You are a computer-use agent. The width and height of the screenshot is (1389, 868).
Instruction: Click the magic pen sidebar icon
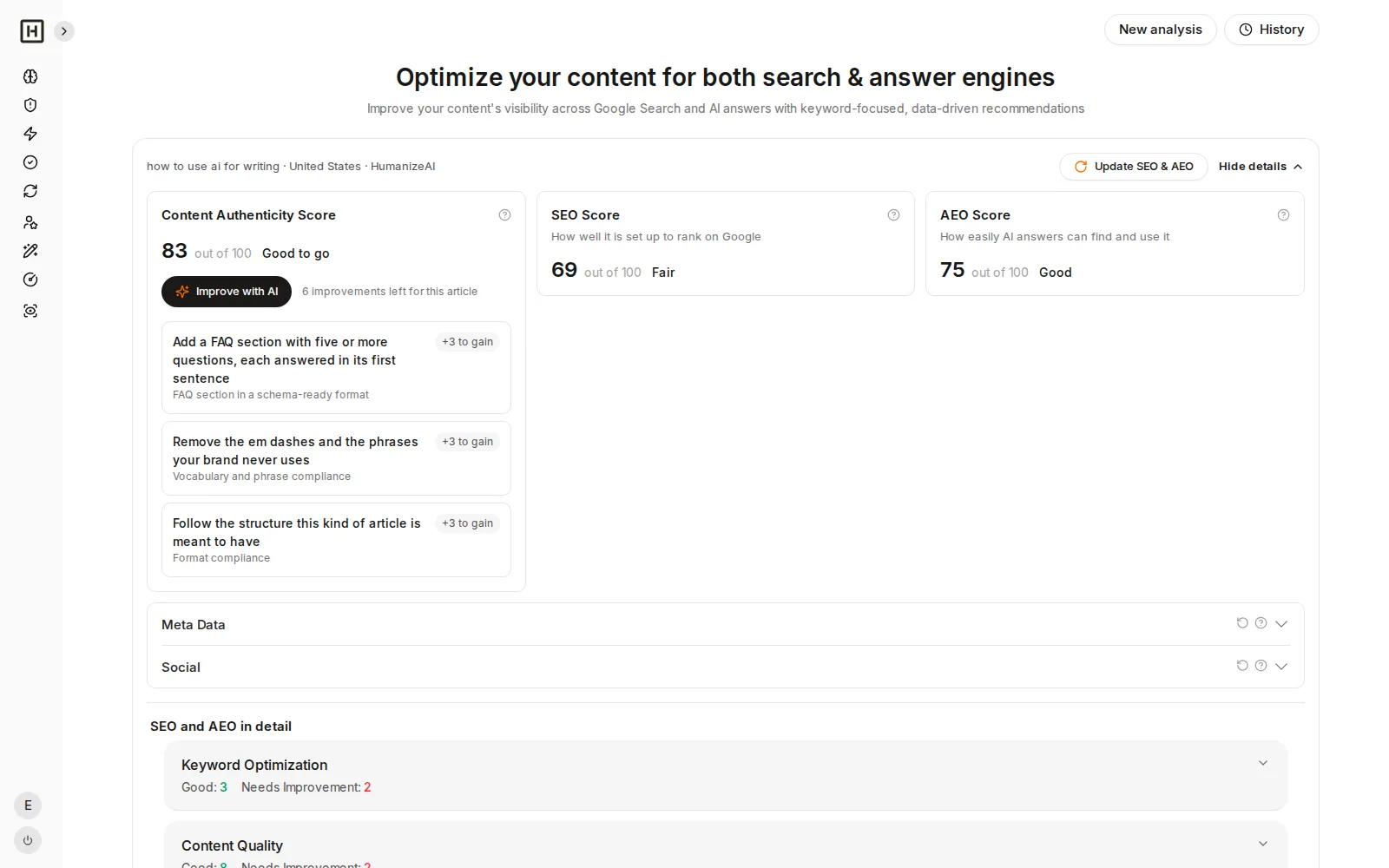pyautogui.click(x=30, y=251)
